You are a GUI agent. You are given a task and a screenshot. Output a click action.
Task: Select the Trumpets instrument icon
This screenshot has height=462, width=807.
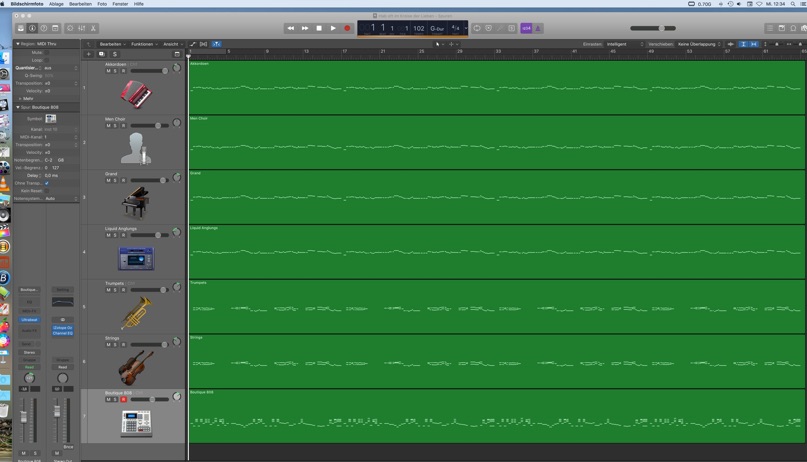[x=136, y=313]
